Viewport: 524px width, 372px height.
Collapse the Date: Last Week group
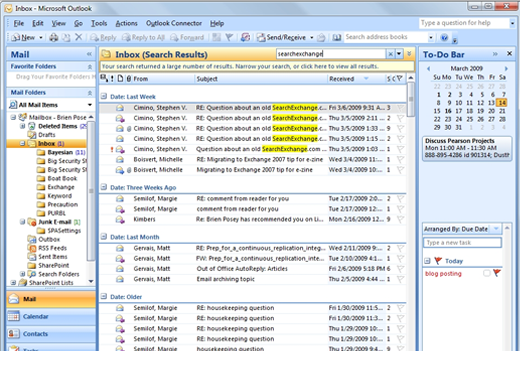pyautogui.click(x=104, y=97)
